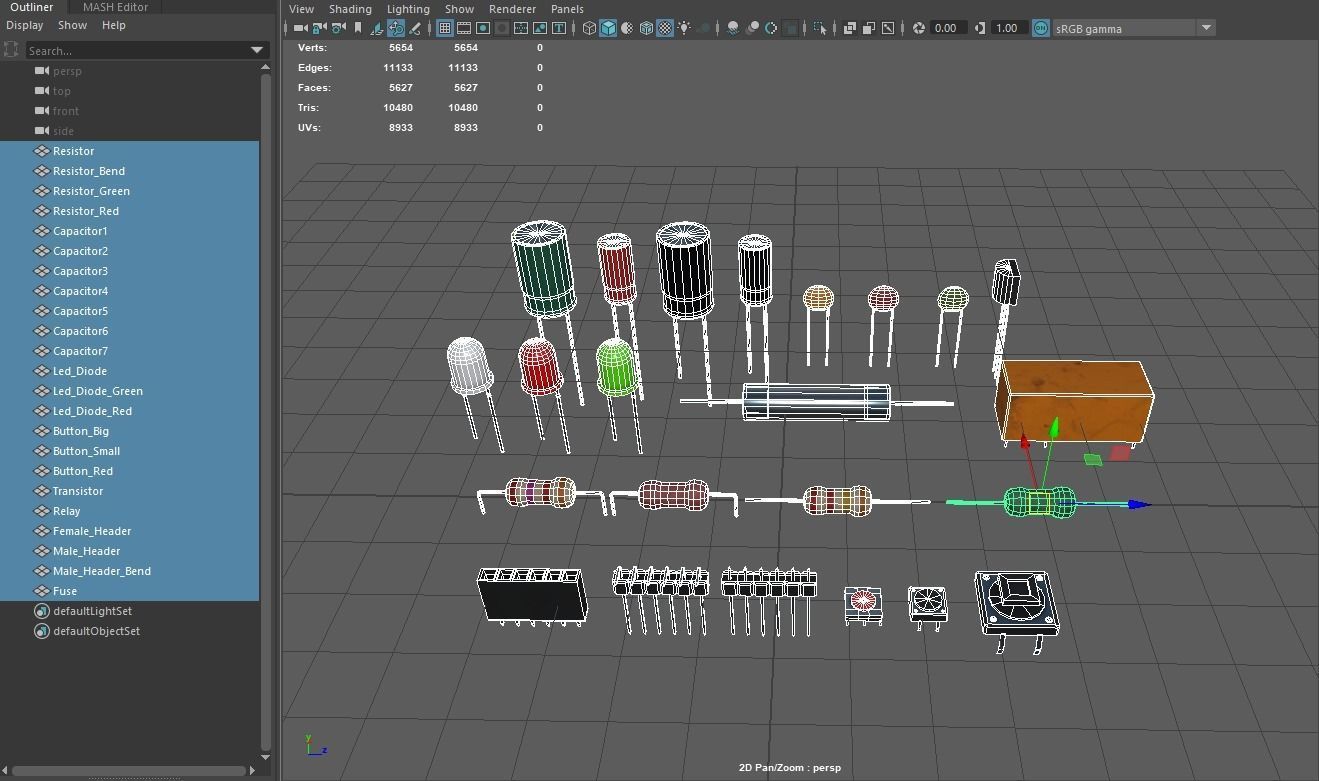The height and width of the screenshot is (781, 1319).
Task: Click the Select Camera icon in panel toolbar
Action: coord(300,28)
